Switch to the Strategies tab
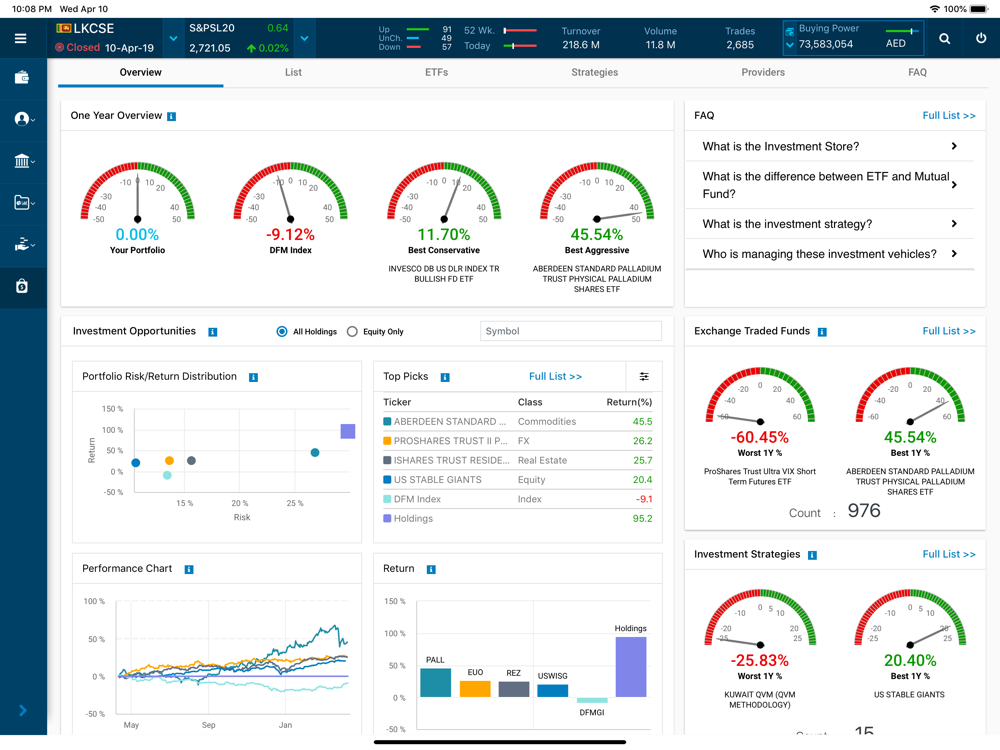The height and width of the screenshot is (750, 1000). (594, 73)
